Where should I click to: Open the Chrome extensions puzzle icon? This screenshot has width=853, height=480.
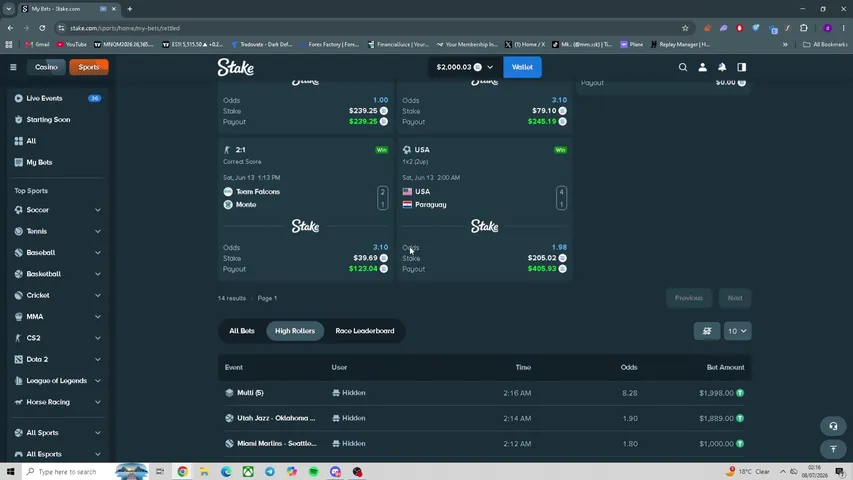(x=803, y=28)
